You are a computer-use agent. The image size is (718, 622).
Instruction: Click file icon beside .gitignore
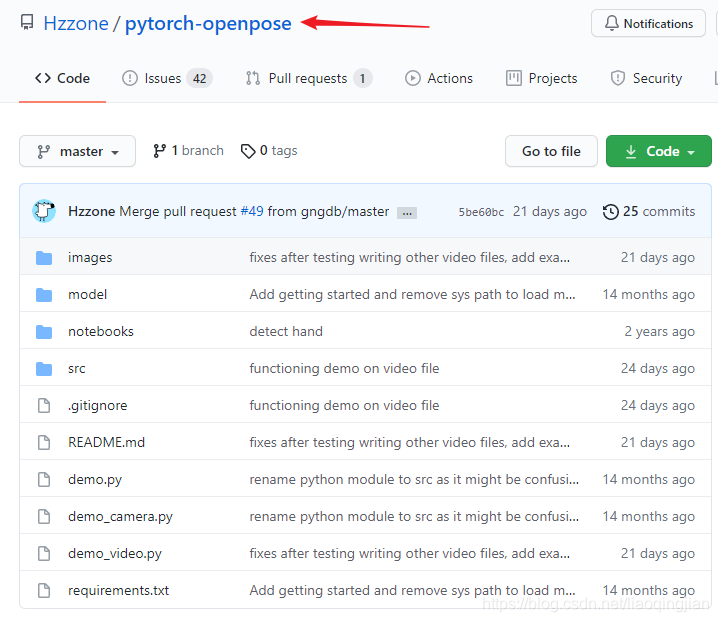point(44,405)
